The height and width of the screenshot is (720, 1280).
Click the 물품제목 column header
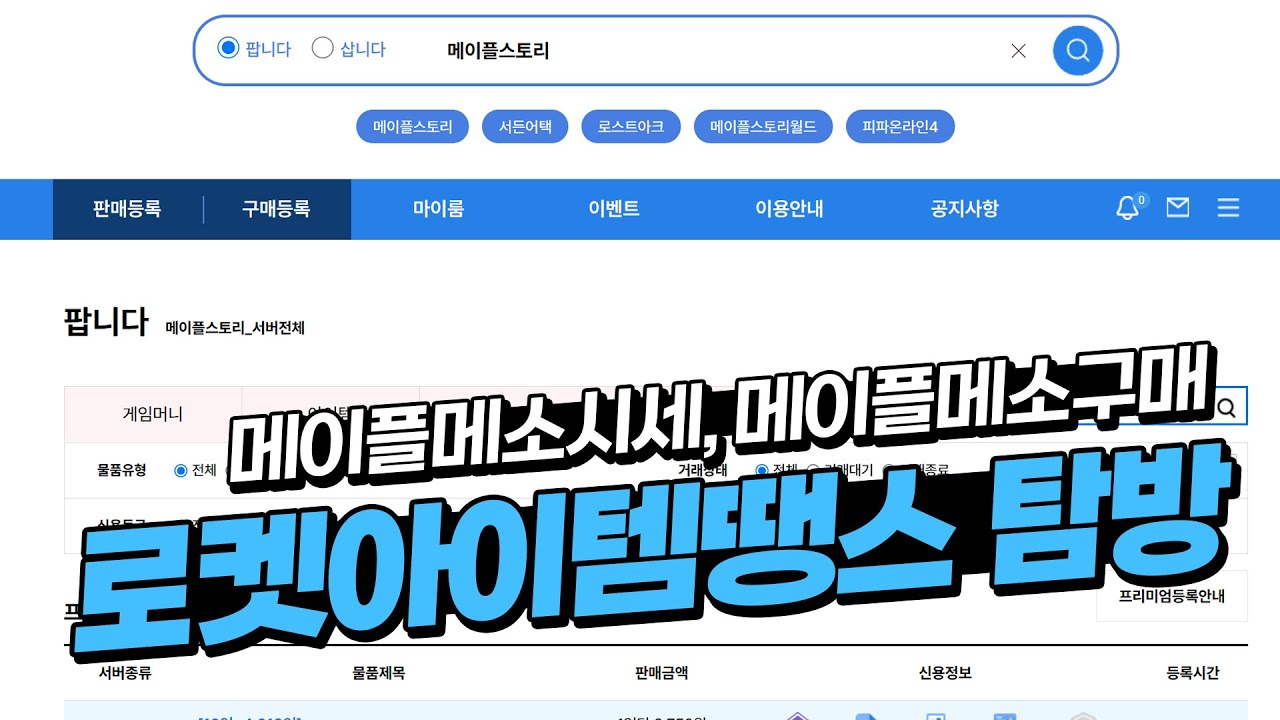pos(378,673)
